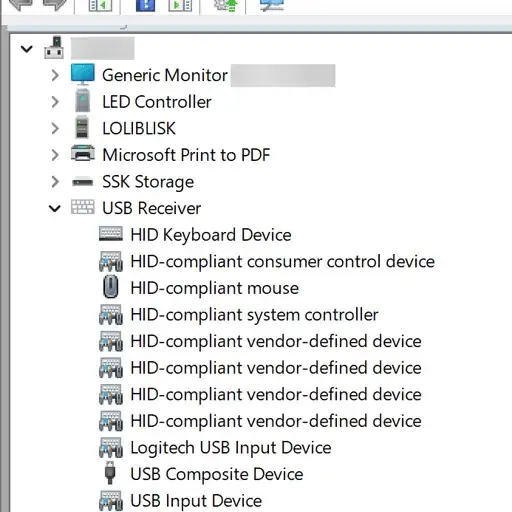Select the LOLIBLISK entry

pyautogui.click(x=139, y=129)
